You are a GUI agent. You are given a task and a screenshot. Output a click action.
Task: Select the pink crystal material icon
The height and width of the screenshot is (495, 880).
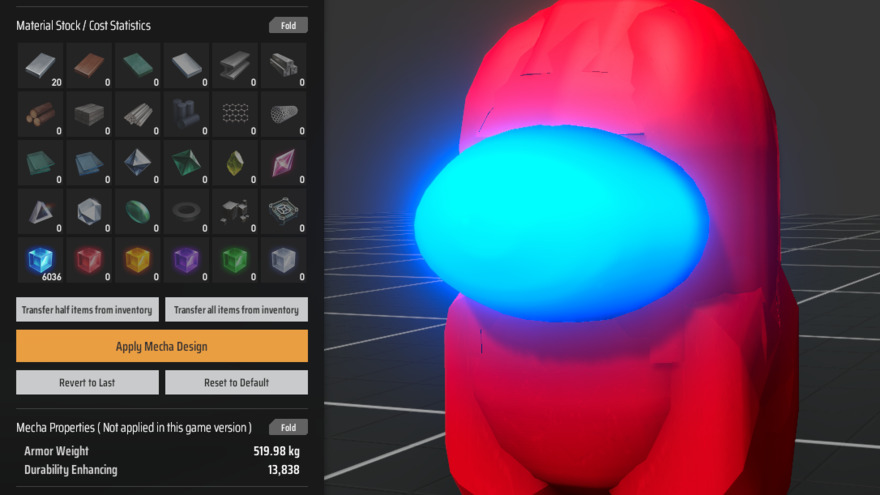coord(284,163)
